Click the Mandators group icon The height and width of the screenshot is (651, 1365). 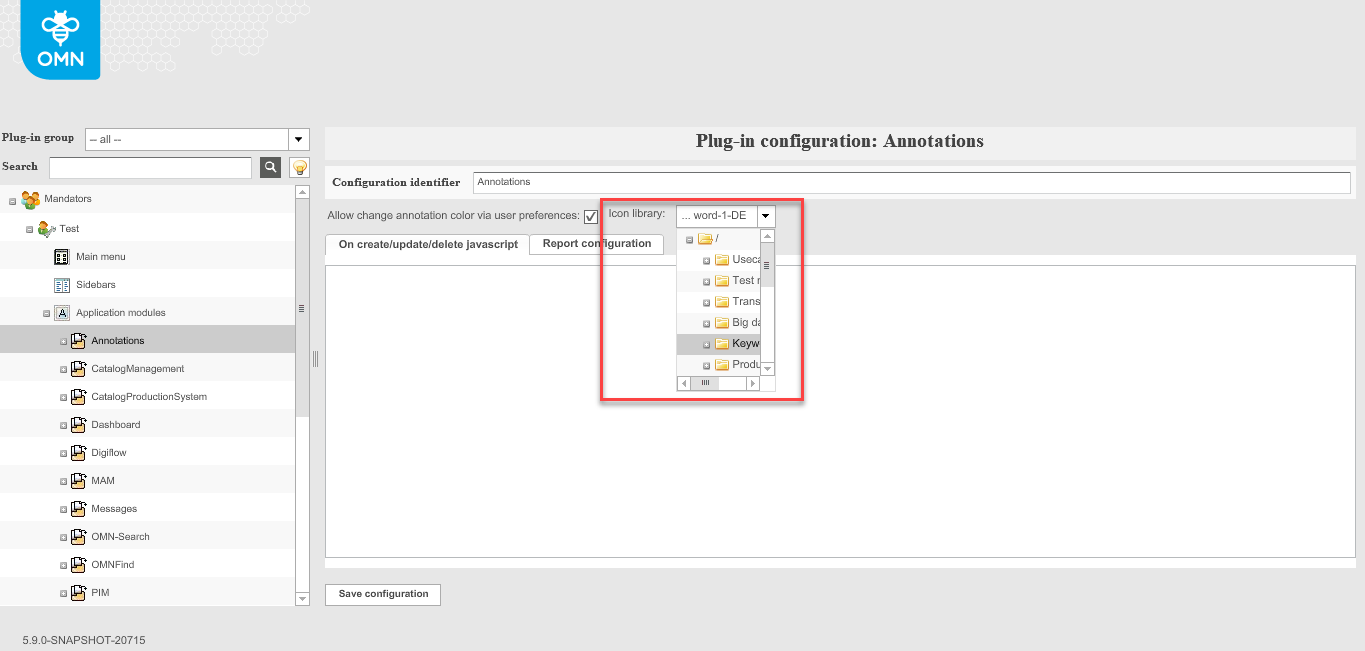(30, 199)
